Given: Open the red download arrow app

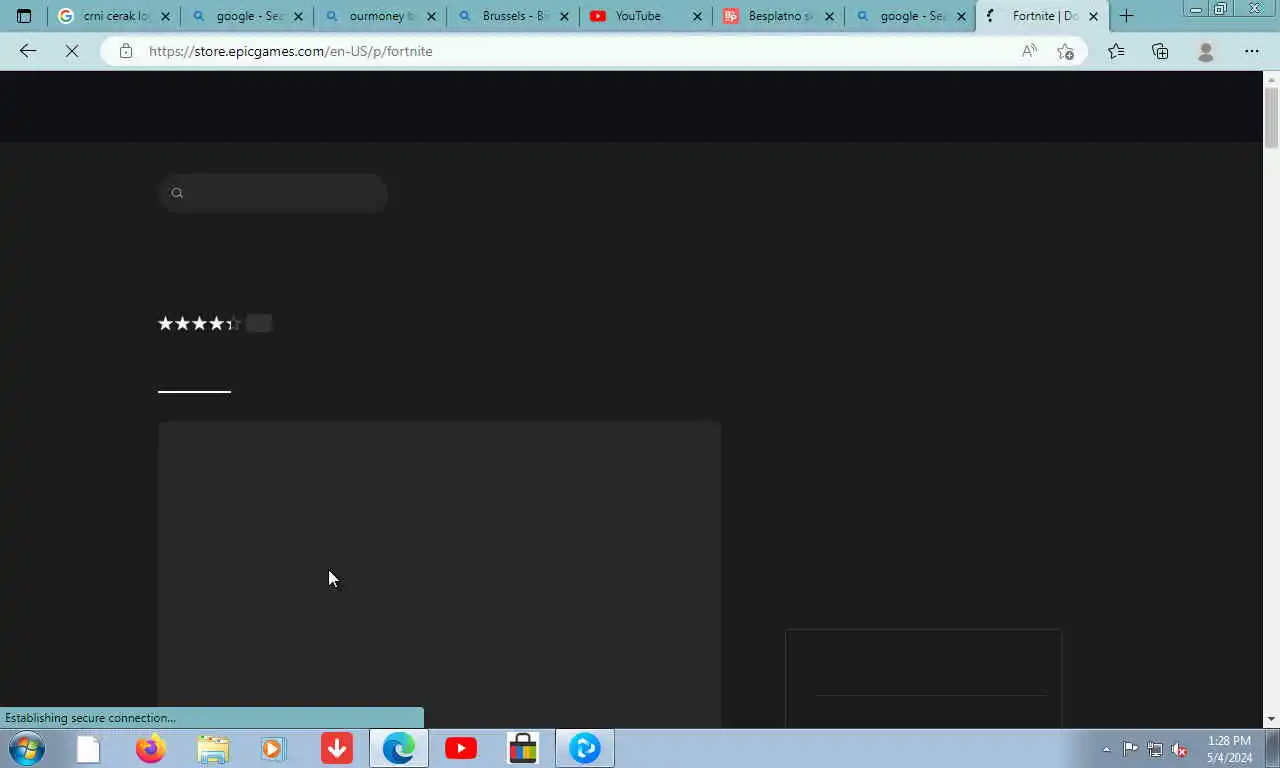Looking at the screenshot, I should [x=337, y=748].
